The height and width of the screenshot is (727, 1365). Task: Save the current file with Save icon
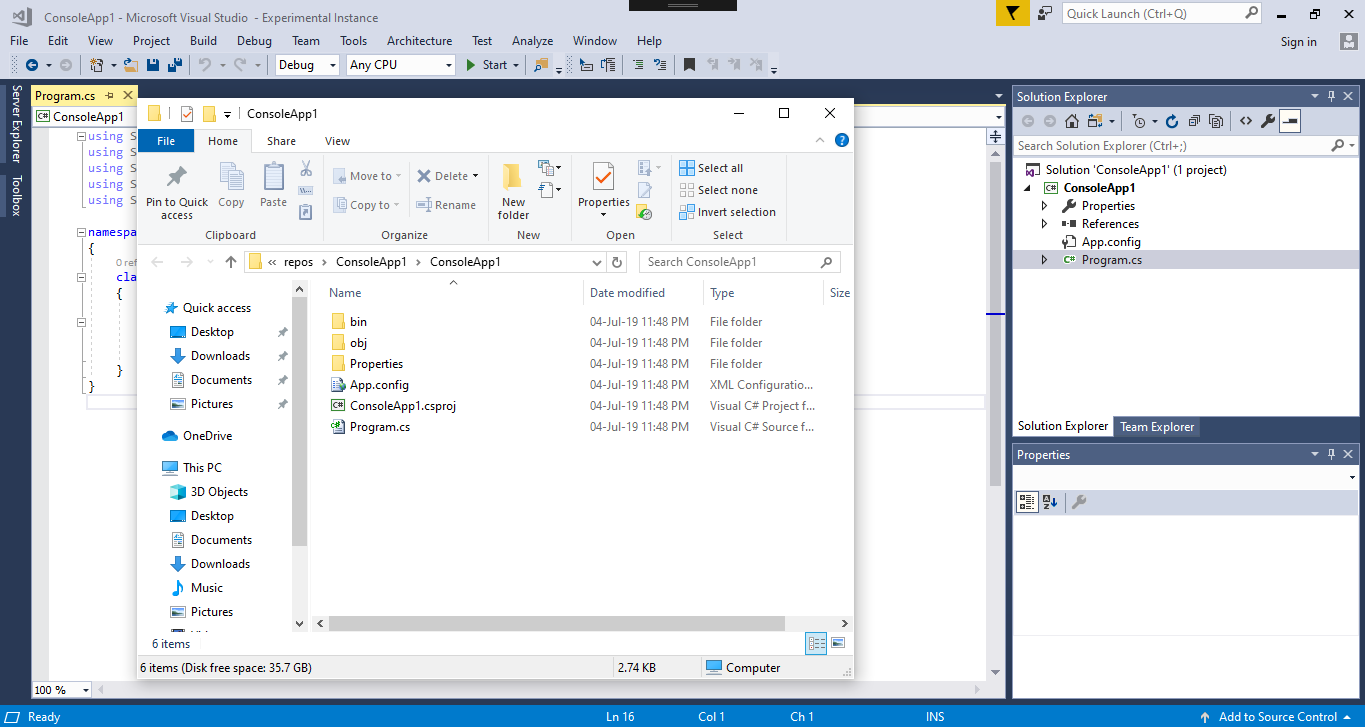click(153, 65)
